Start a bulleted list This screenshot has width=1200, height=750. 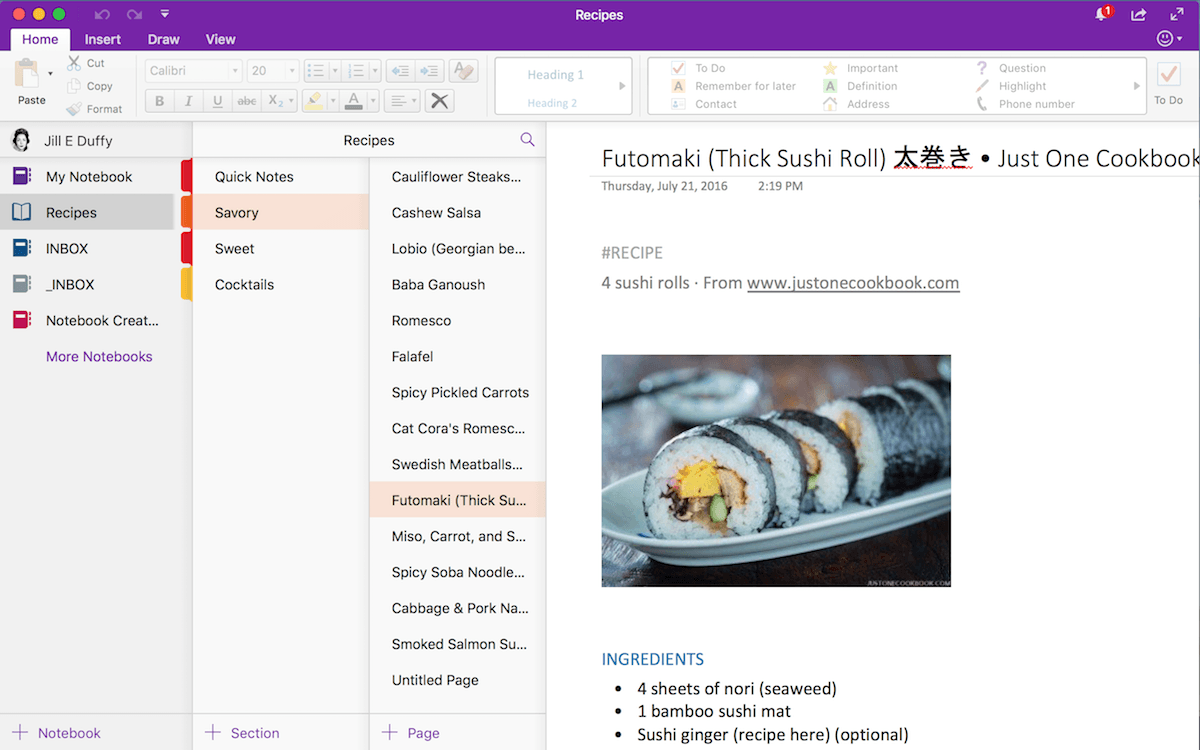[316, 71]
